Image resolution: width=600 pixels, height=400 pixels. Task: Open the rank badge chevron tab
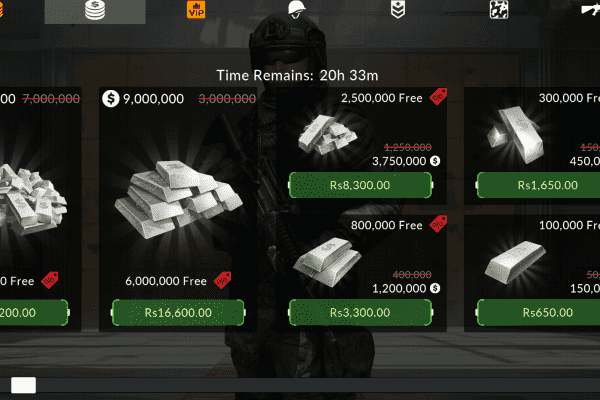coord(398,10)
